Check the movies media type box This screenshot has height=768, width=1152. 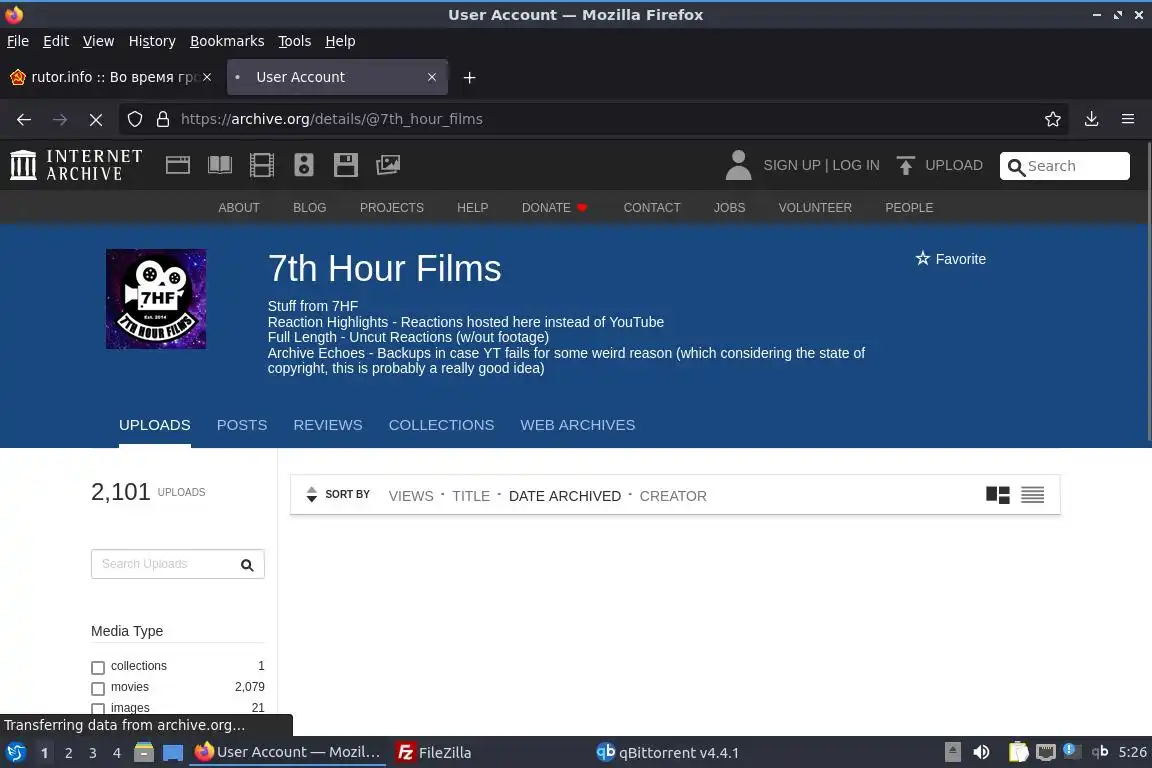[x=98, y=689]
